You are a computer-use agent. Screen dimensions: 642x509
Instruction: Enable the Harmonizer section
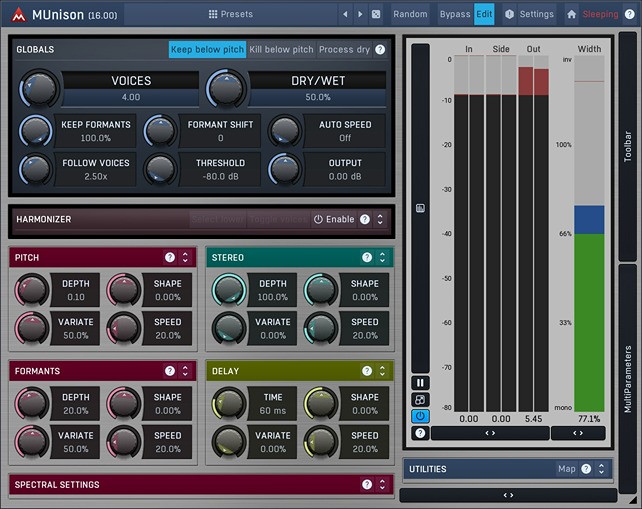coord(334,219)
